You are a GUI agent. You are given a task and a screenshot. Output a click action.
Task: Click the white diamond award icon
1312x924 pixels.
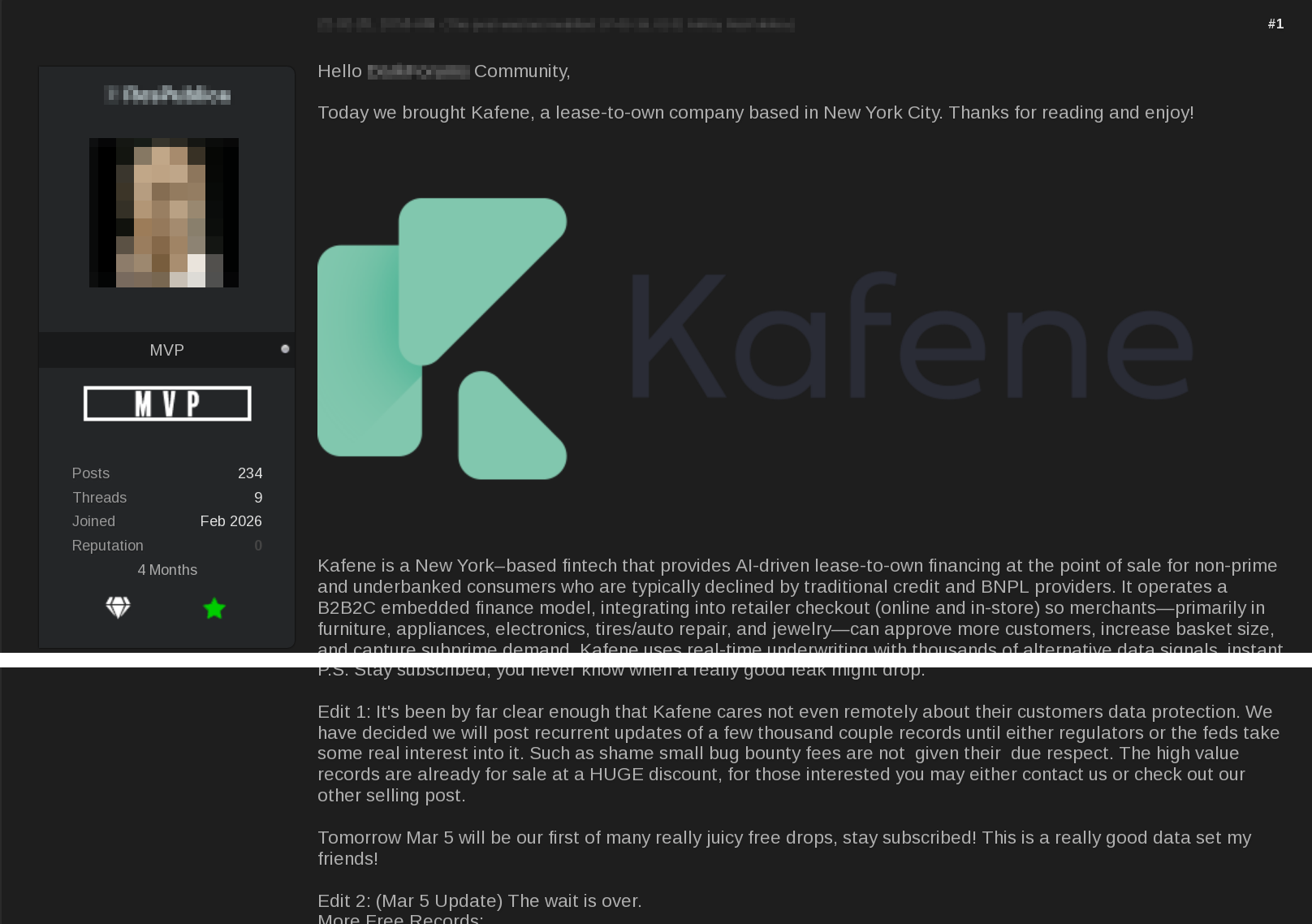pyautogui.click(x=118, y=607)
